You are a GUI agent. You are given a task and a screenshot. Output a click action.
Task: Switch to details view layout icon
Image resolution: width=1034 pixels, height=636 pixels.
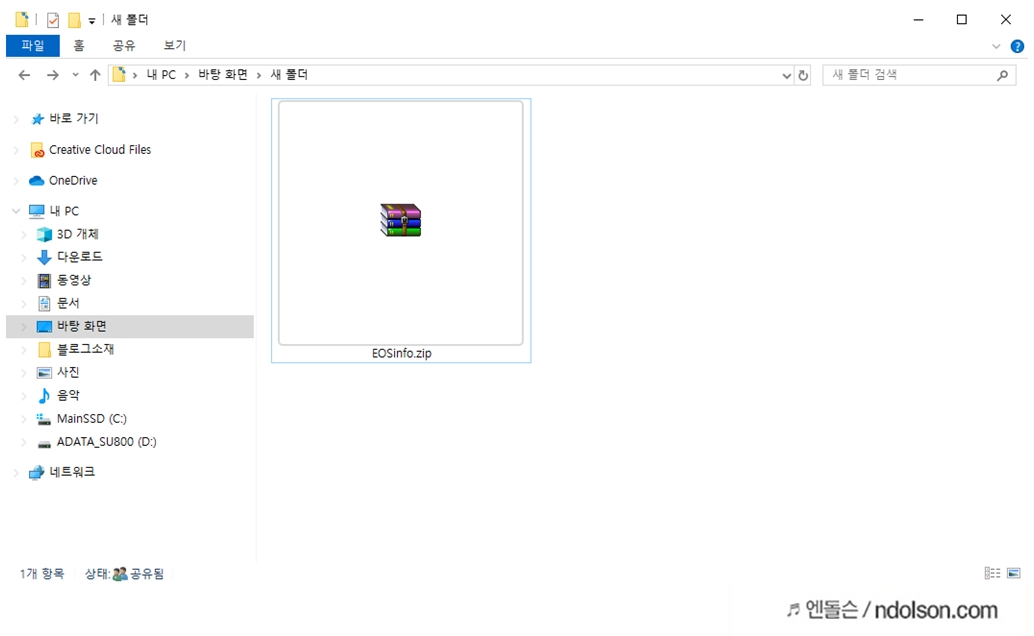coord(992,573)
